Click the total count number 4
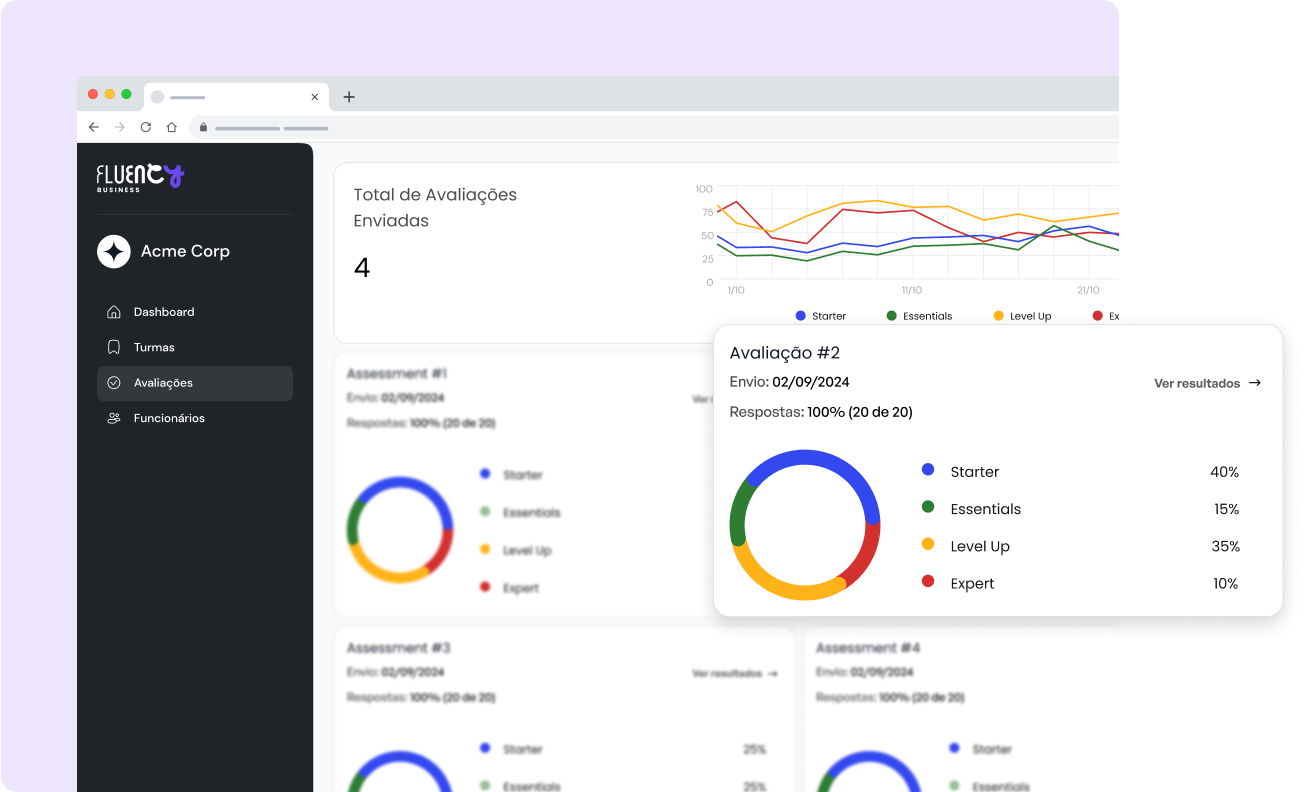Viewport: 1304px width, 792px height. [x=362, y=268]
